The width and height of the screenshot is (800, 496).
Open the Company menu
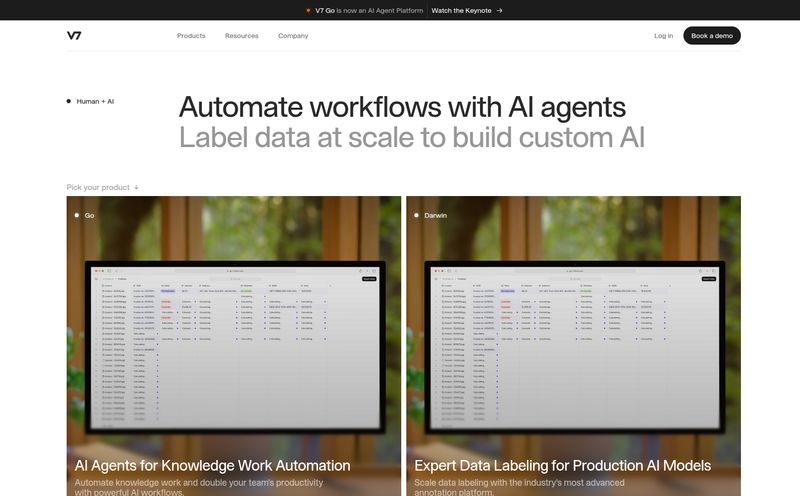(293, 36)
